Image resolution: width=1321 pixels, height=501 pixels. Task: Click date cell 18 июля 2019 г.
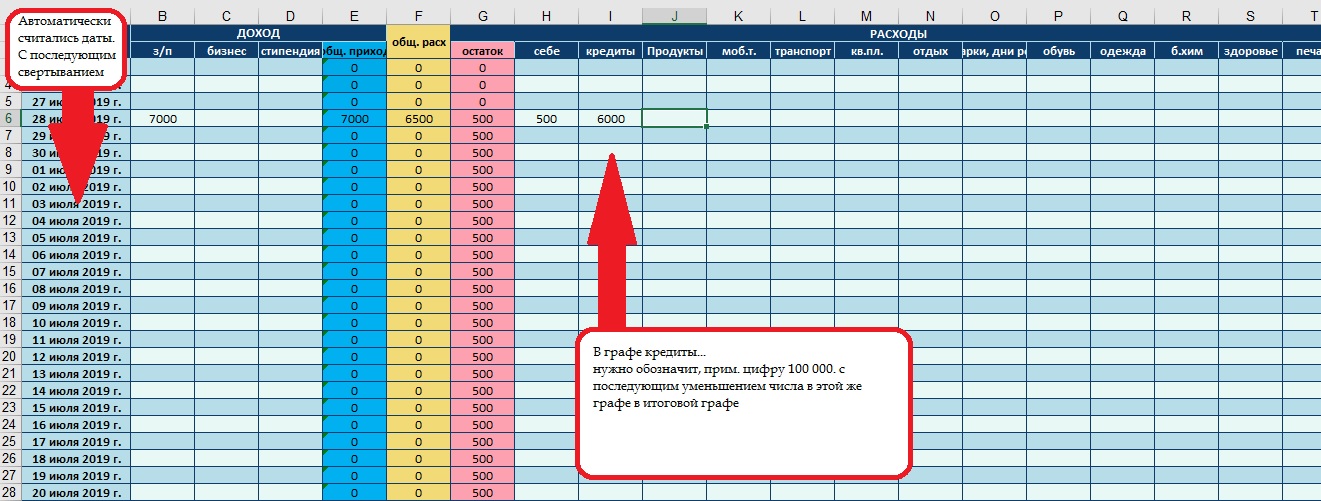click(x=75, y=458)
